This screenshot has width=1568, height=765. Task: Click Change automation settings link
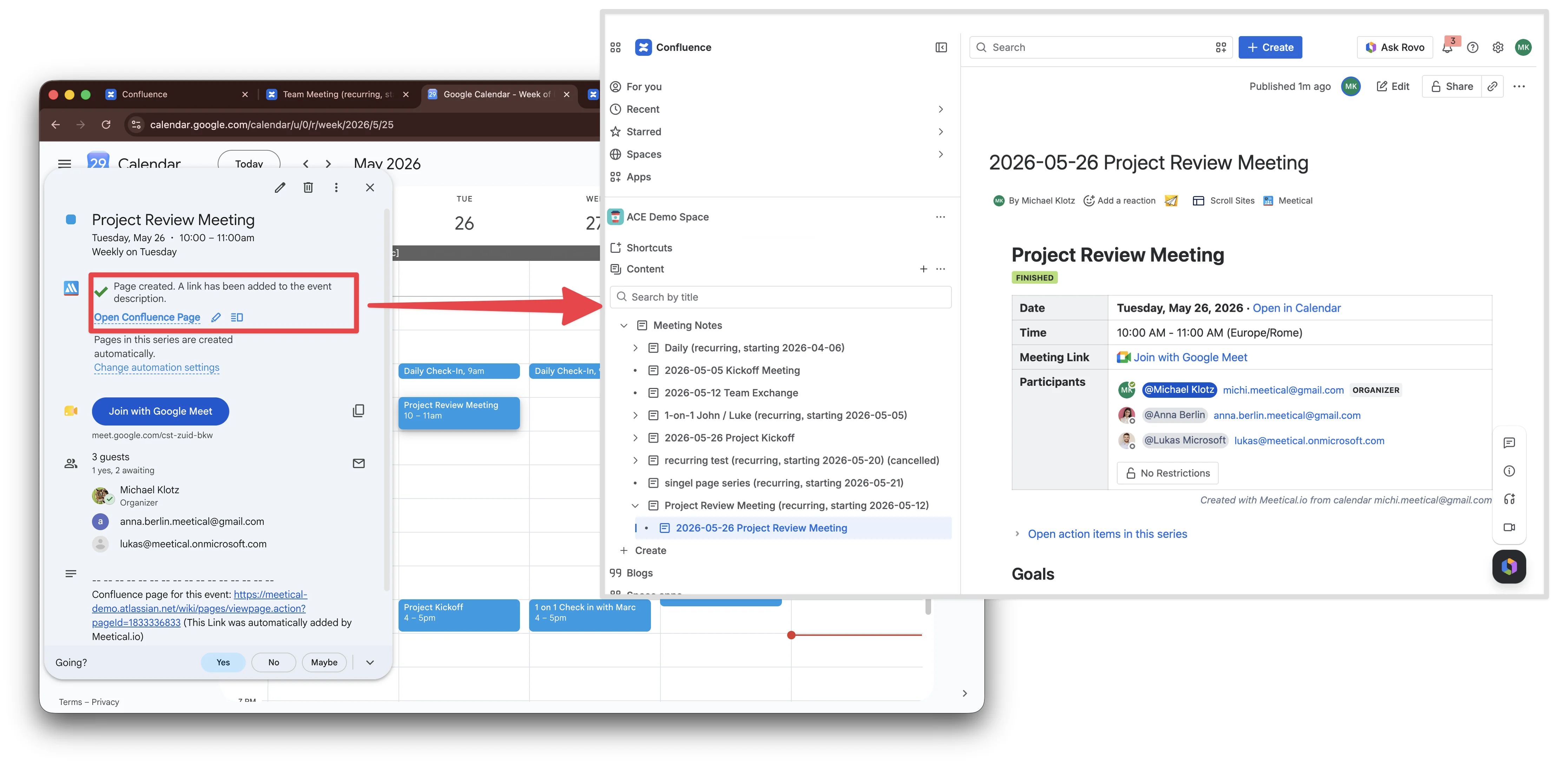[157, 367]
